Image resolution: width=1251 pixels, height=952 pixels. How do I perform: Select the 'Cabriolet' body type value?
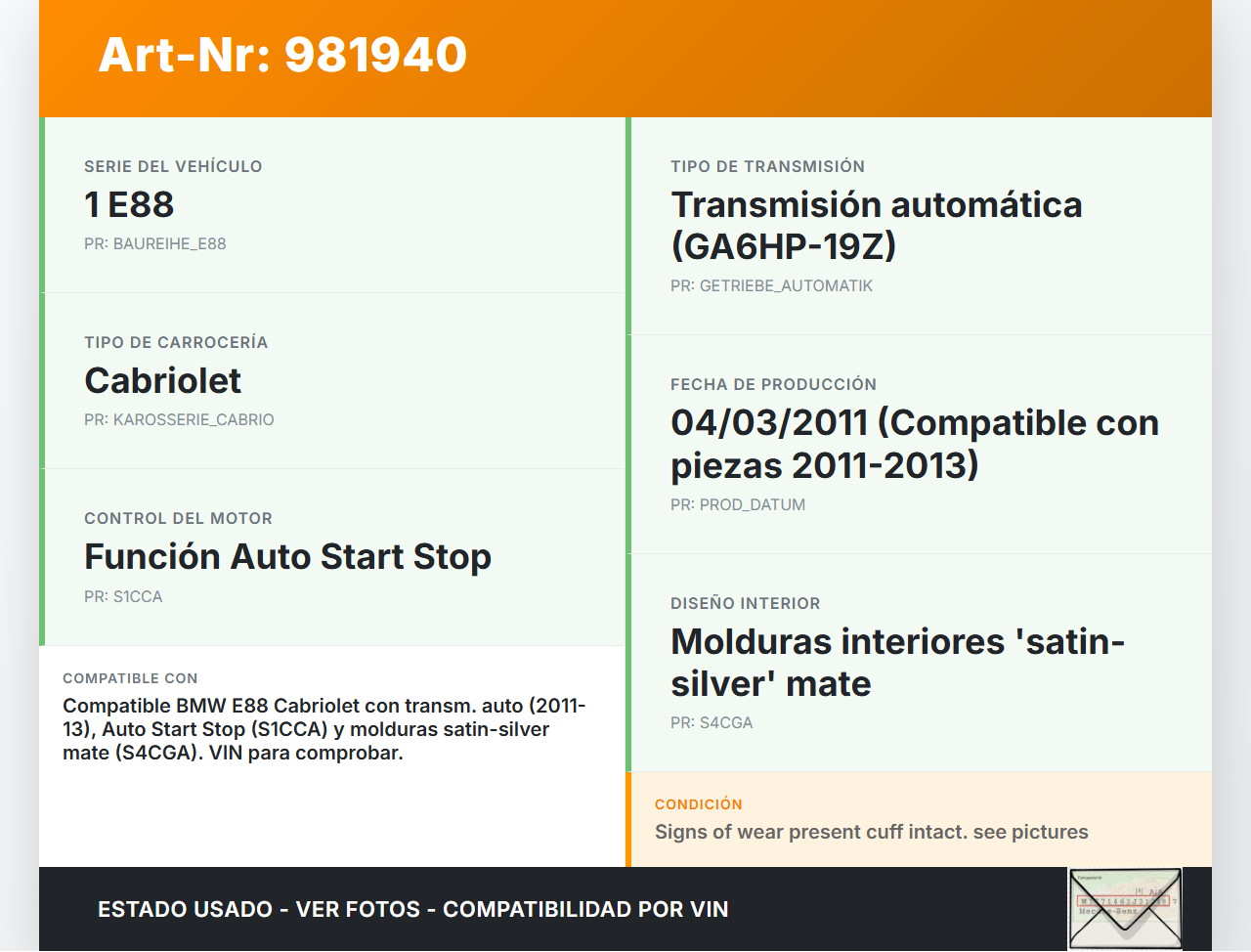click(162, 380)
